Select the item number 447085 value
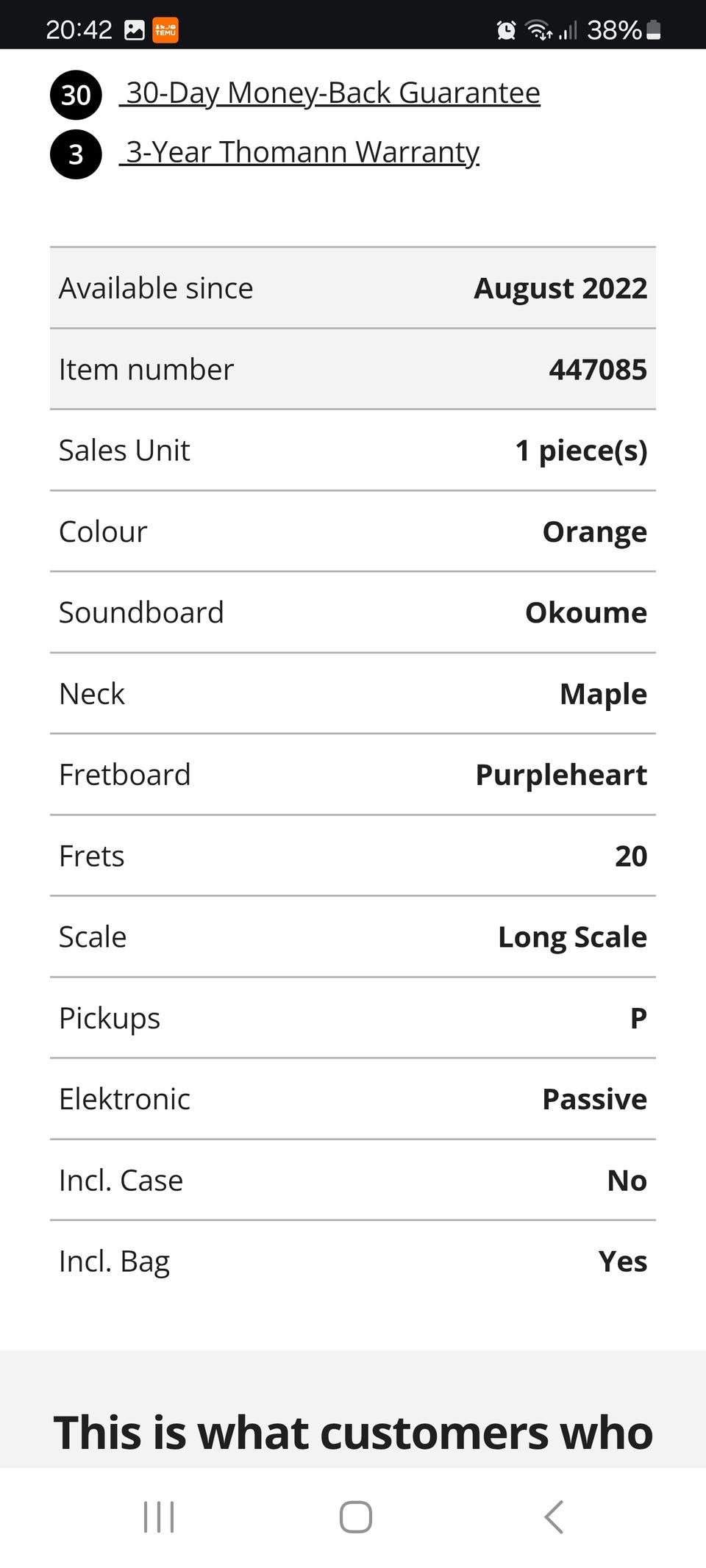 (598, 369)
